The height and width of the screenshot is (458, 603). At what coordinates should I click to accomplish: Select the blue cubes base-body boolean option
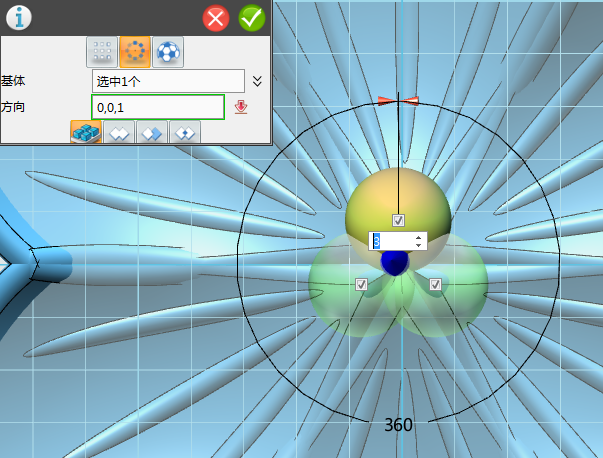86,132
